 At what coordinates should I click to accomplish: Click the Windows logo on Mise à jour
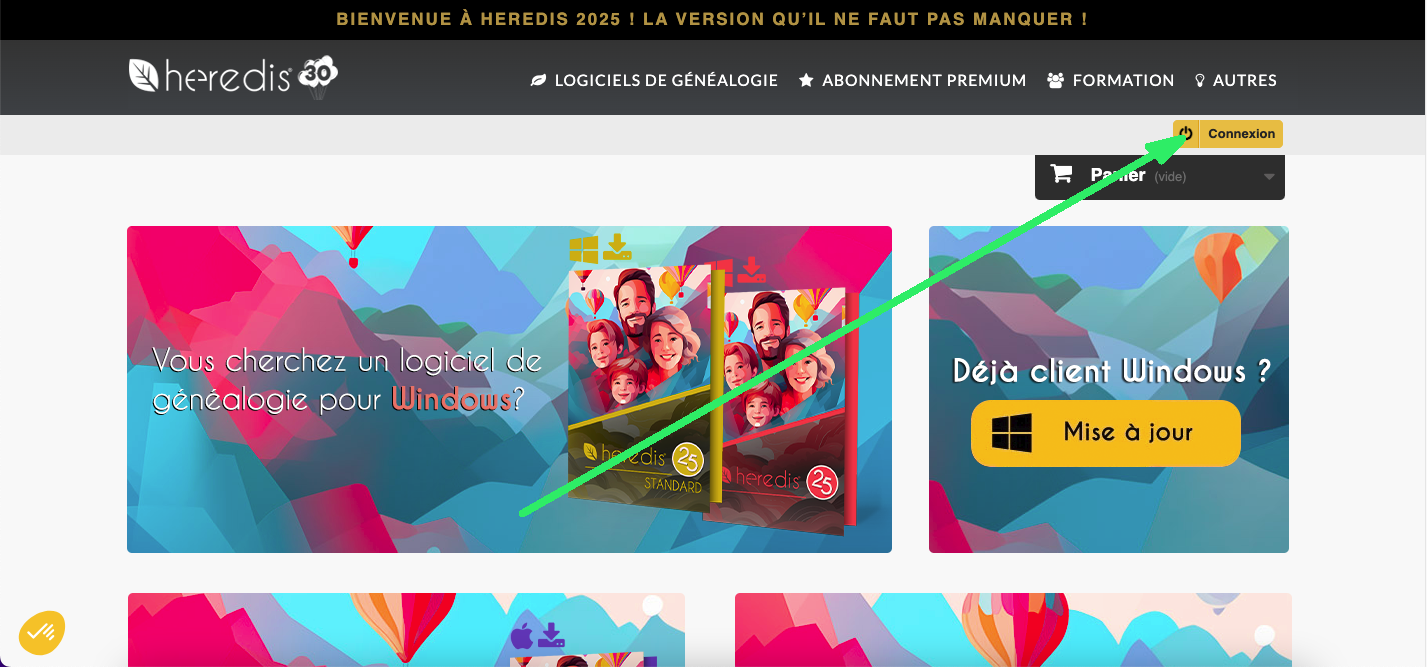click(x=1011, y=433)
